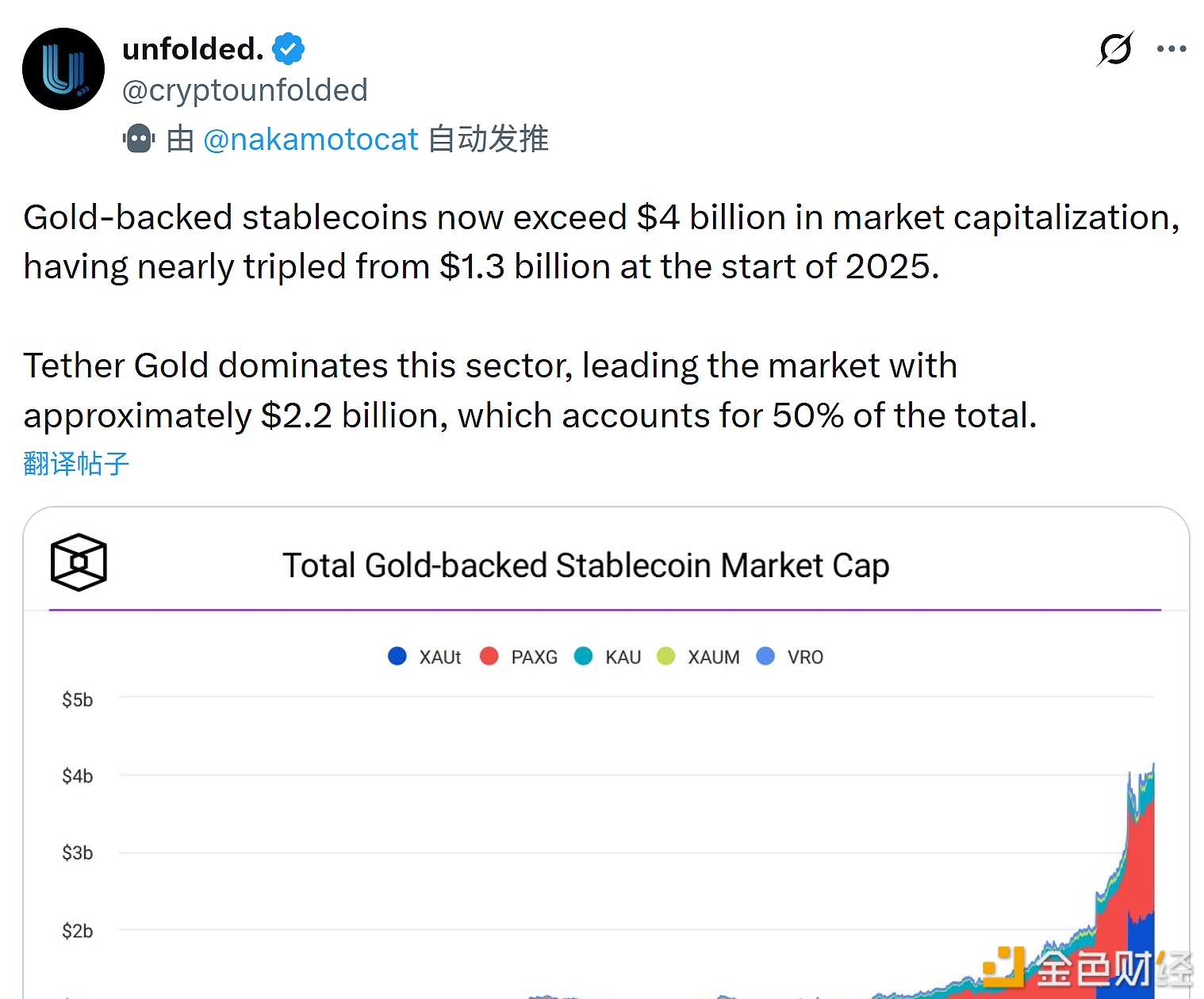Image resolution: width=1204 pixels, height=999 pixels.
Task: Click The Block cube logo on chart
Action: 79,562
